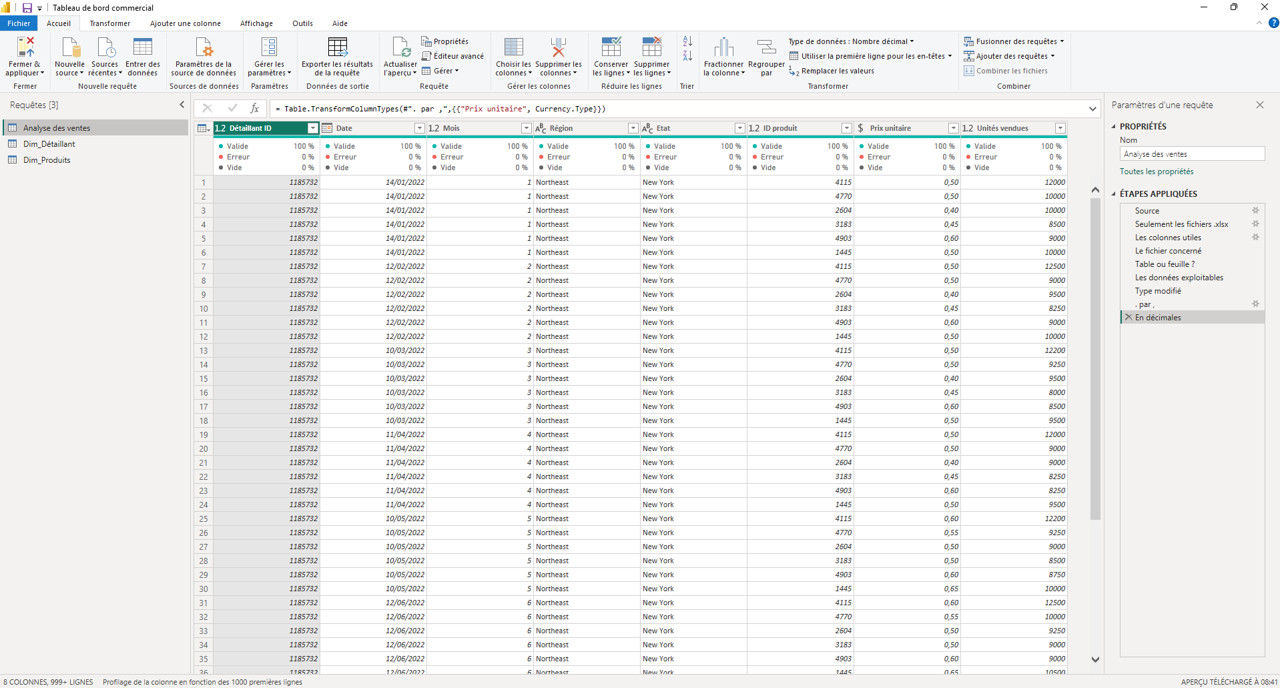Screen dimensions: 1280x688
Task: Open Type de données dropdown
Action: click(850, 42)
